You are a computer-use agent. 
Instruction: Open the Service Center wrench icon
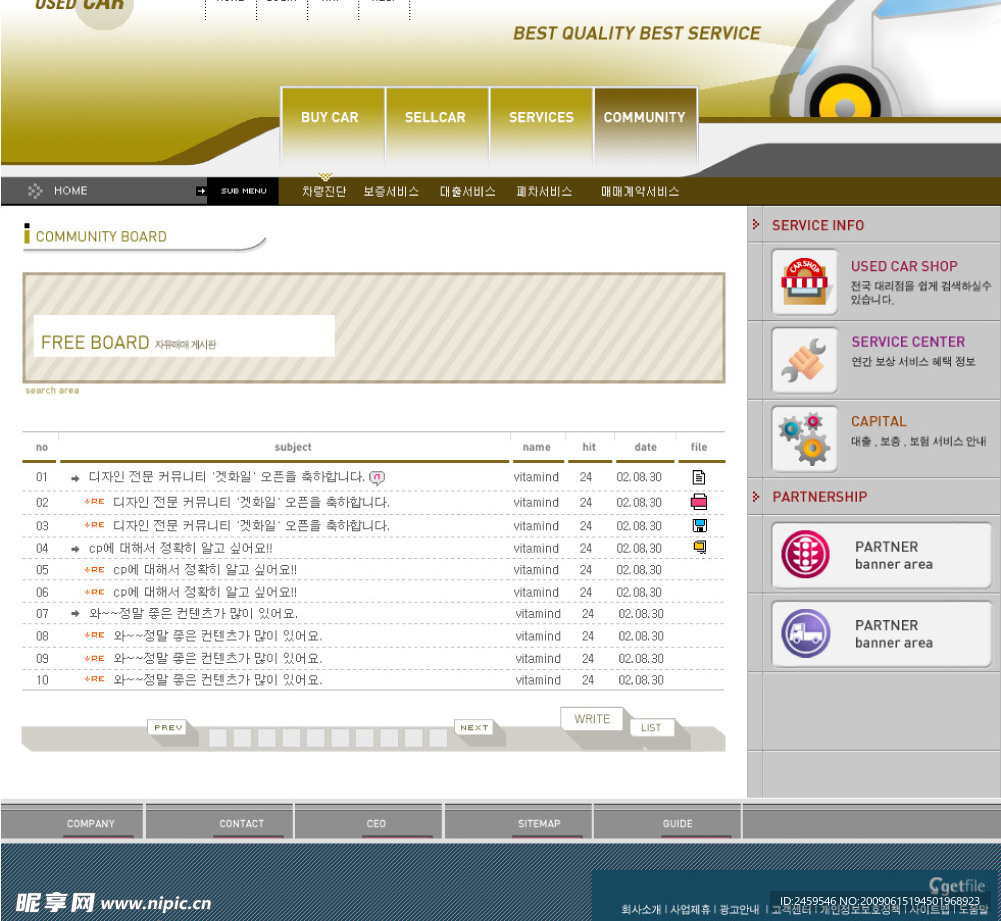(806, 360)
